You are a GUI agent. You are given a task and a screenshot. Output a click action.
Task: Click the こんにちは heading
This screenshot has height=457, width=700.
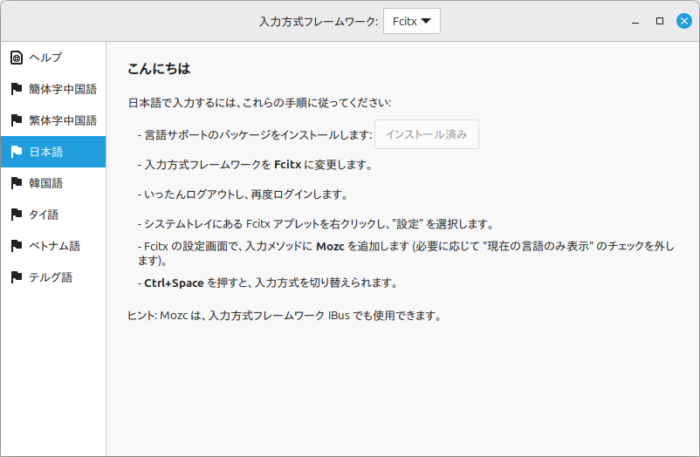[158, 70]
